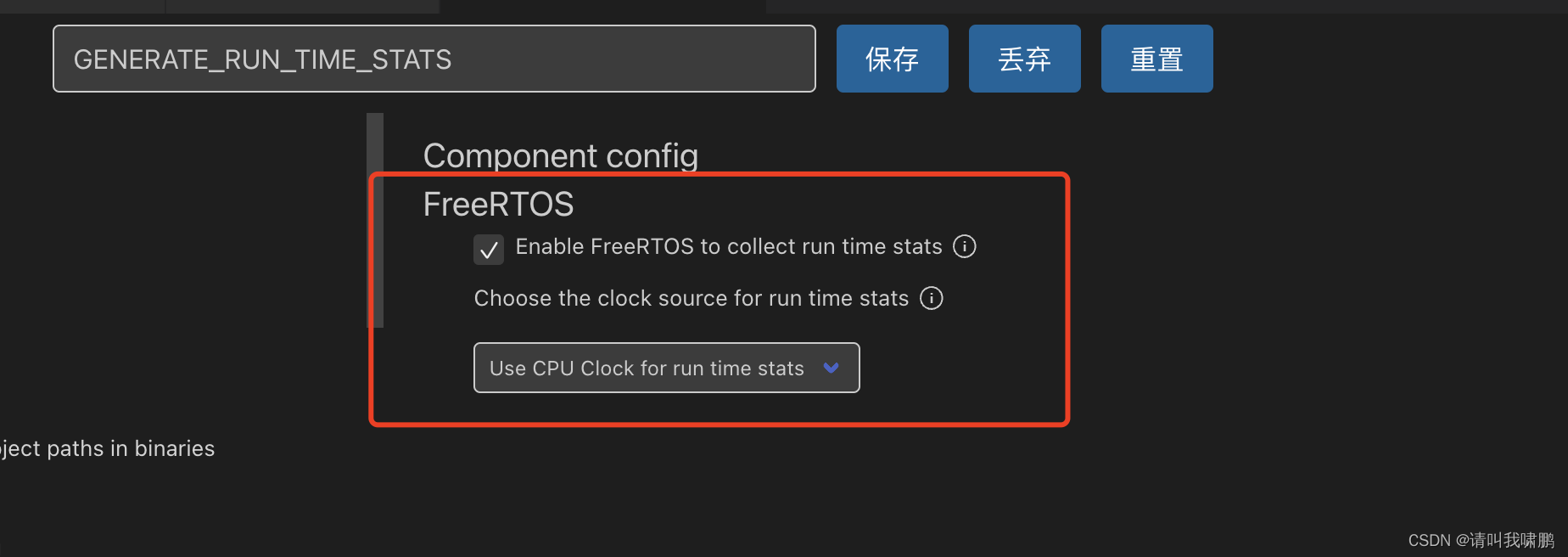Click the 保存 (Save) button
The height and width of the screenshot is (557, 1568).
click(892, 59)
